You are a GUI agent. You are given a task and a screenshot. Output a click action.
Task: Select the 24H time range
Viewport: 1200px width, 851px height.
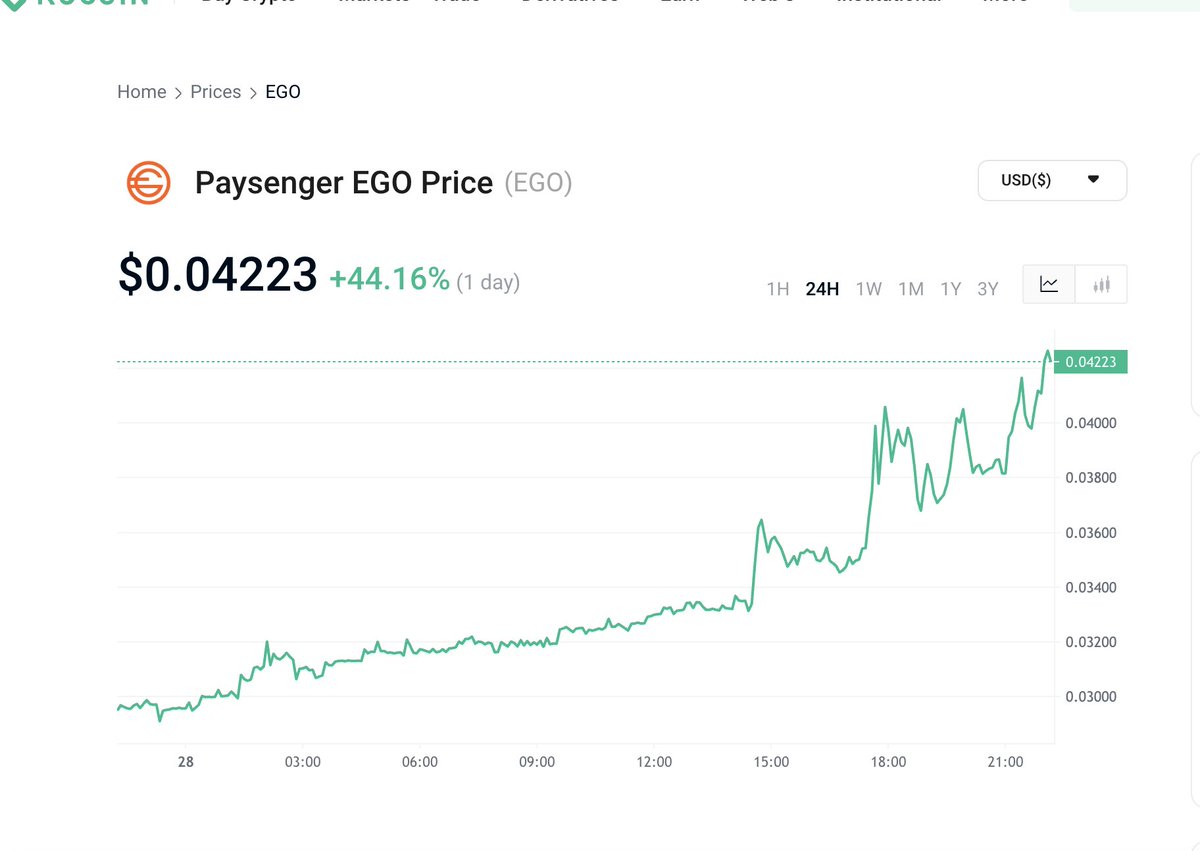click(x=822, y=289)
